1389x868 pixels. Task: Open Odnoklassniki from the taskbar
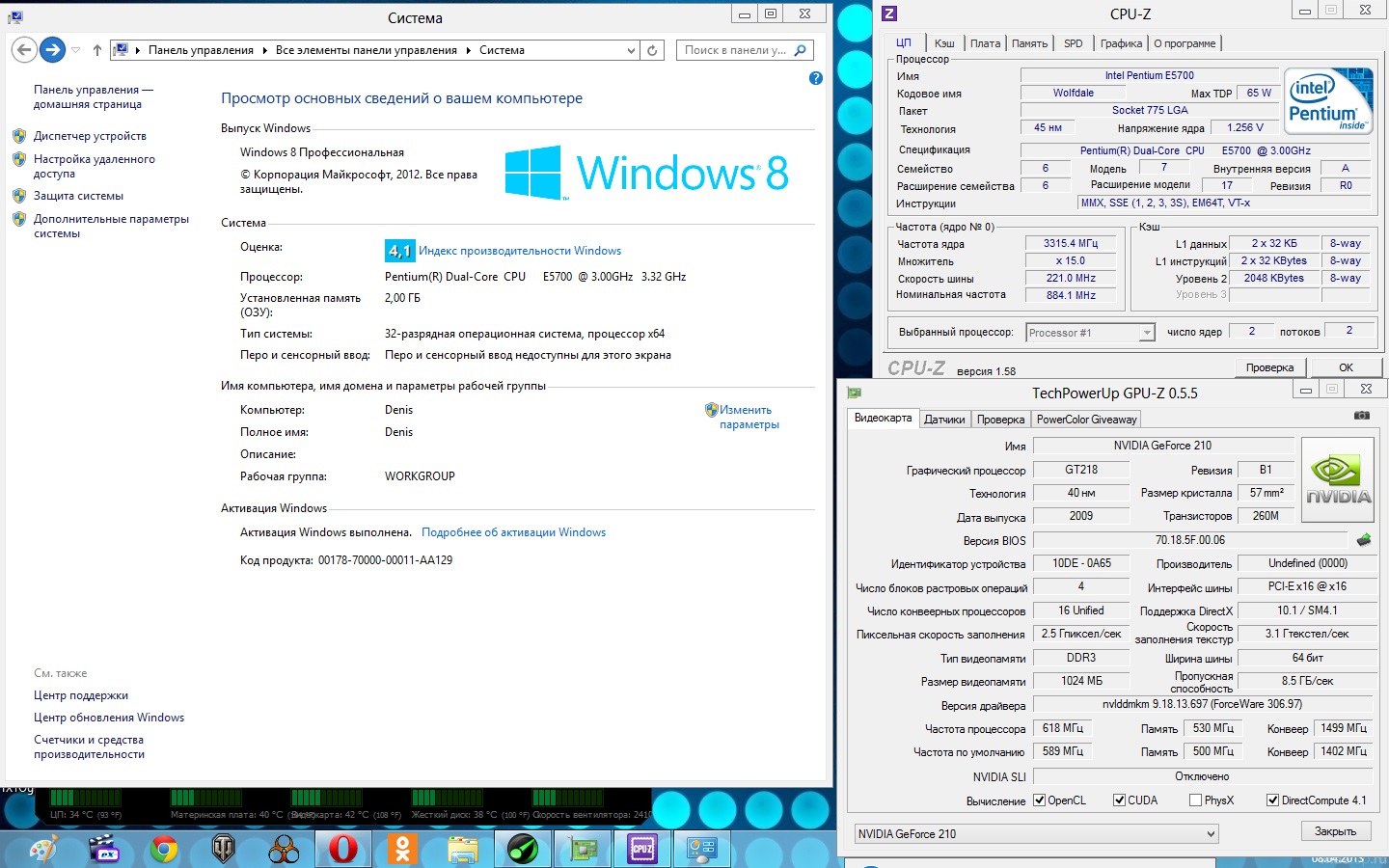(403, 850)
